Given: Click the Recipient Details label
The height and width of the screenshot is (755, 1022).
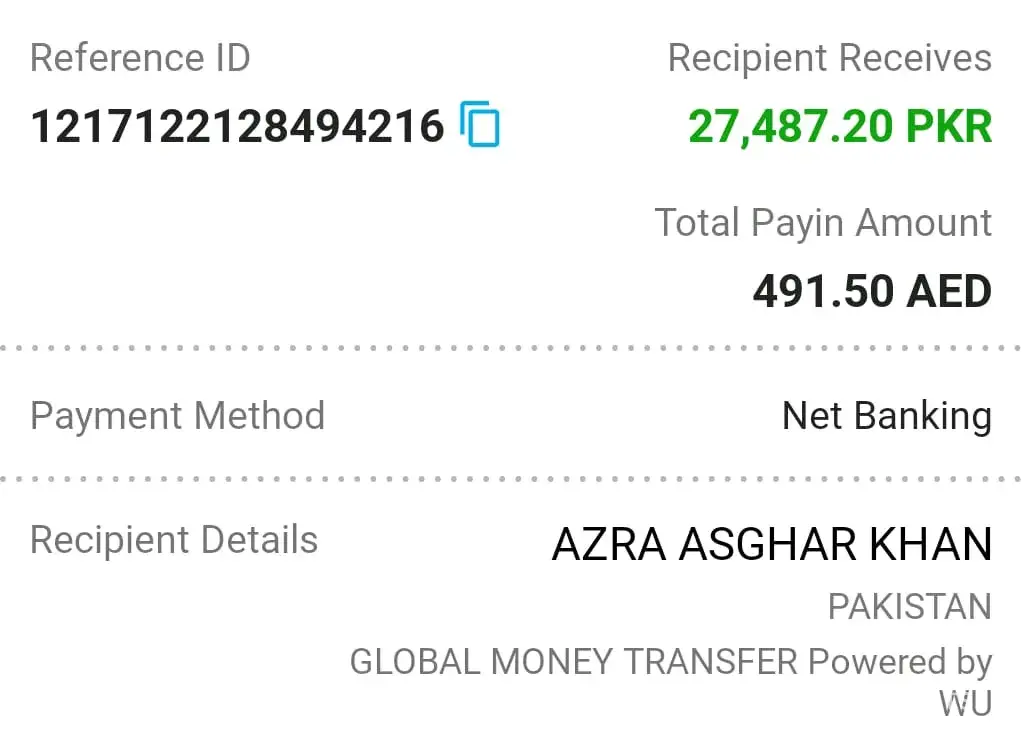Looking at the screenshot, I should tap(173, 540).
